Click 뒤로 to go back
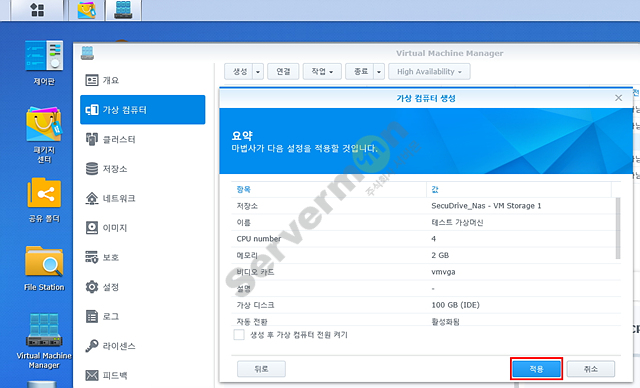This screenshot has width=640, height=388. (x=261, y=369)
